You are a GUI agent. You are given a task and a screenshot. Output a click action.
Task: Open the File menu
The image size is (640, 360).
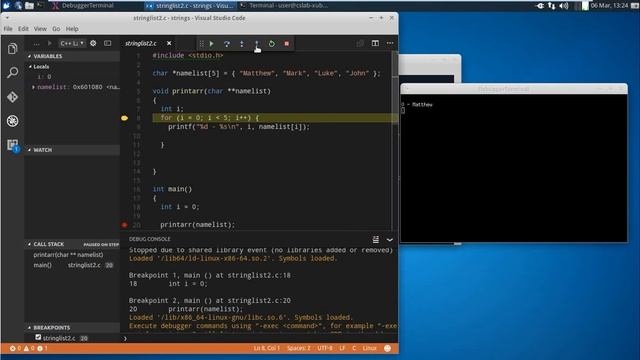pyautogui.click(x=8, y=29)
